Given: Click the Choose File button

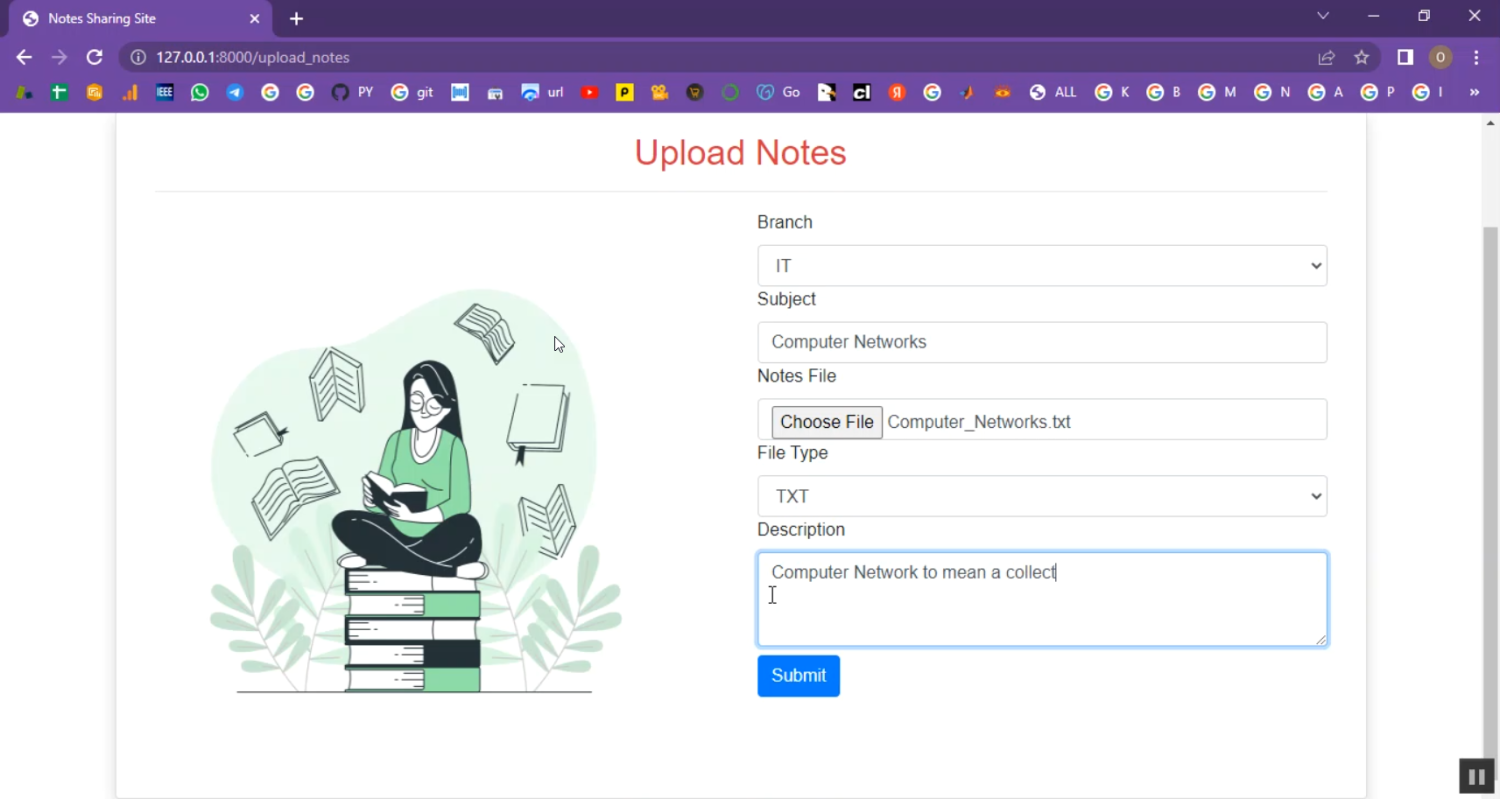Looking at the screenshot, I should pos(826,422).
